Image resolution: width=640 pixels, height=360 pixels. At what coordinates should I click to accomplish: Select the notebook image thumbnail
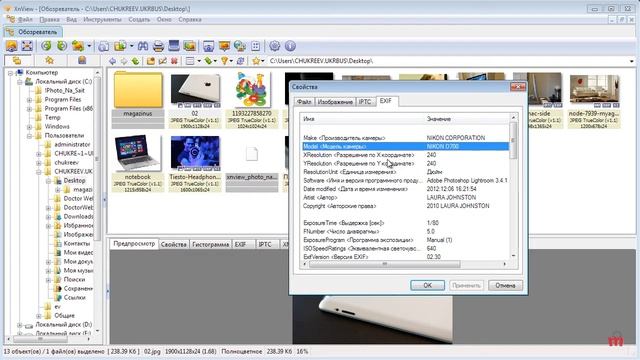(138, 163)
